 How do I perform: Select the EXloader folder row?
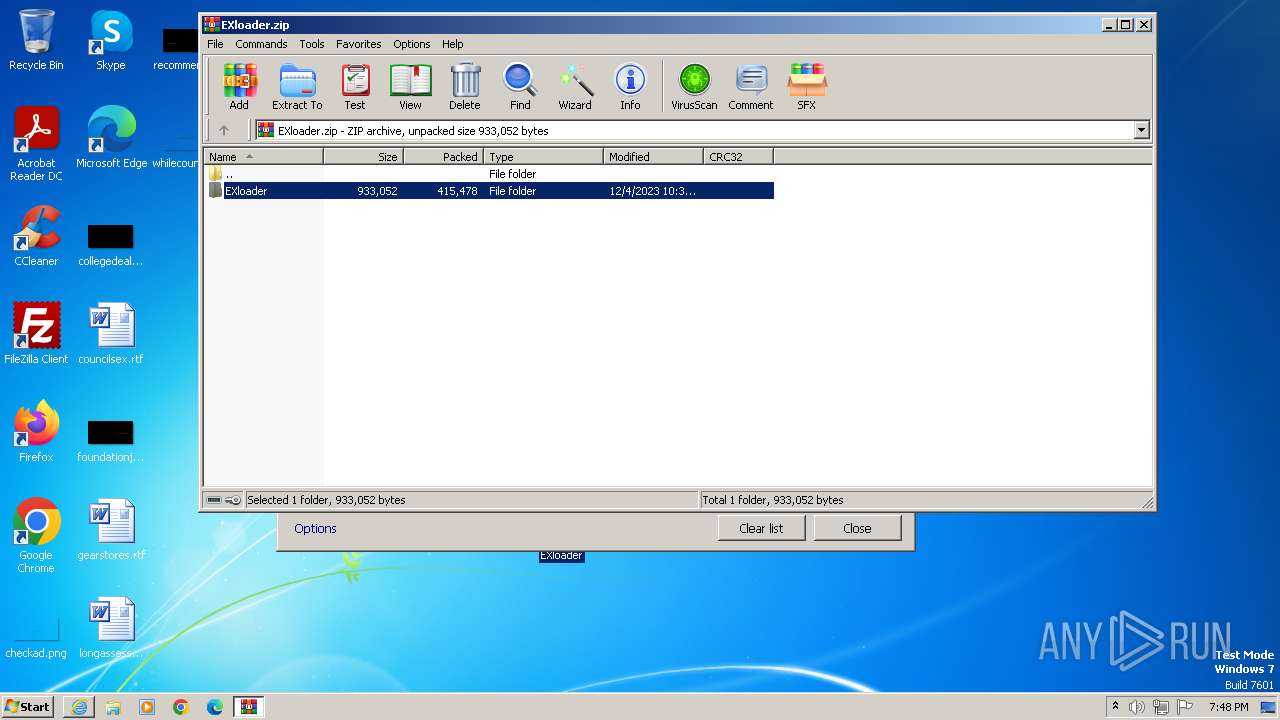click(489, 191)
